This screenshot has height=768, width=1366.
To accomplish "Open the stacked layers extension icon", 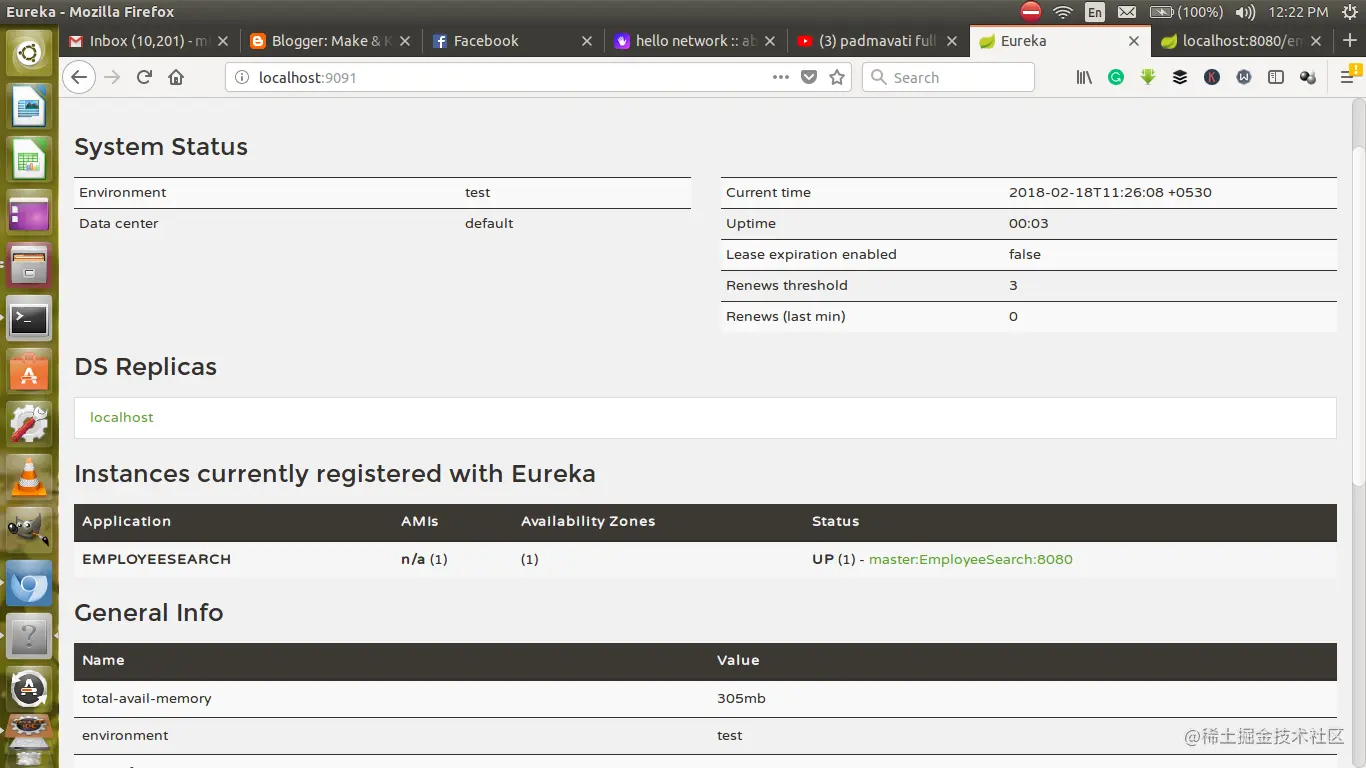I will point(1180,77).
